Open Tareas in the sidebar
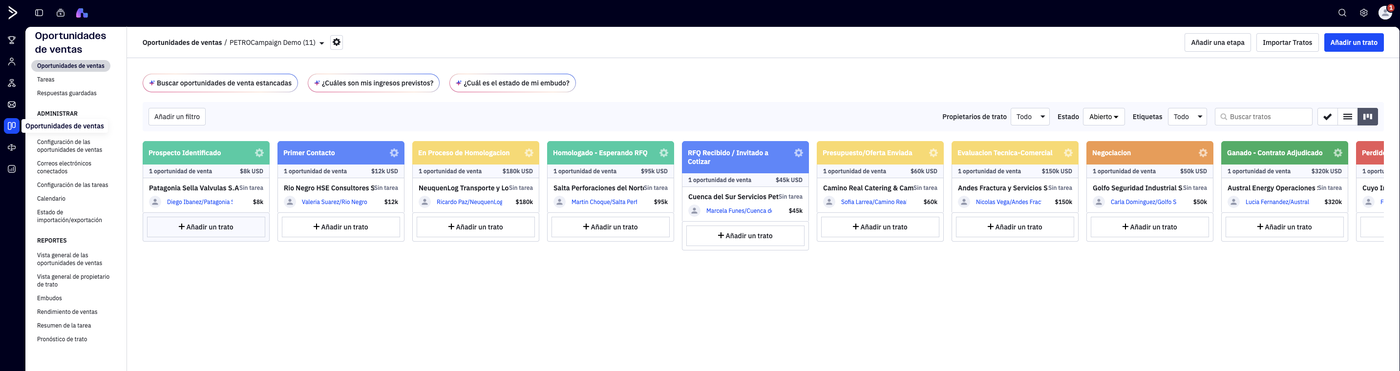Viewport: 1400px width, 371px height. [x=46, y=79]
